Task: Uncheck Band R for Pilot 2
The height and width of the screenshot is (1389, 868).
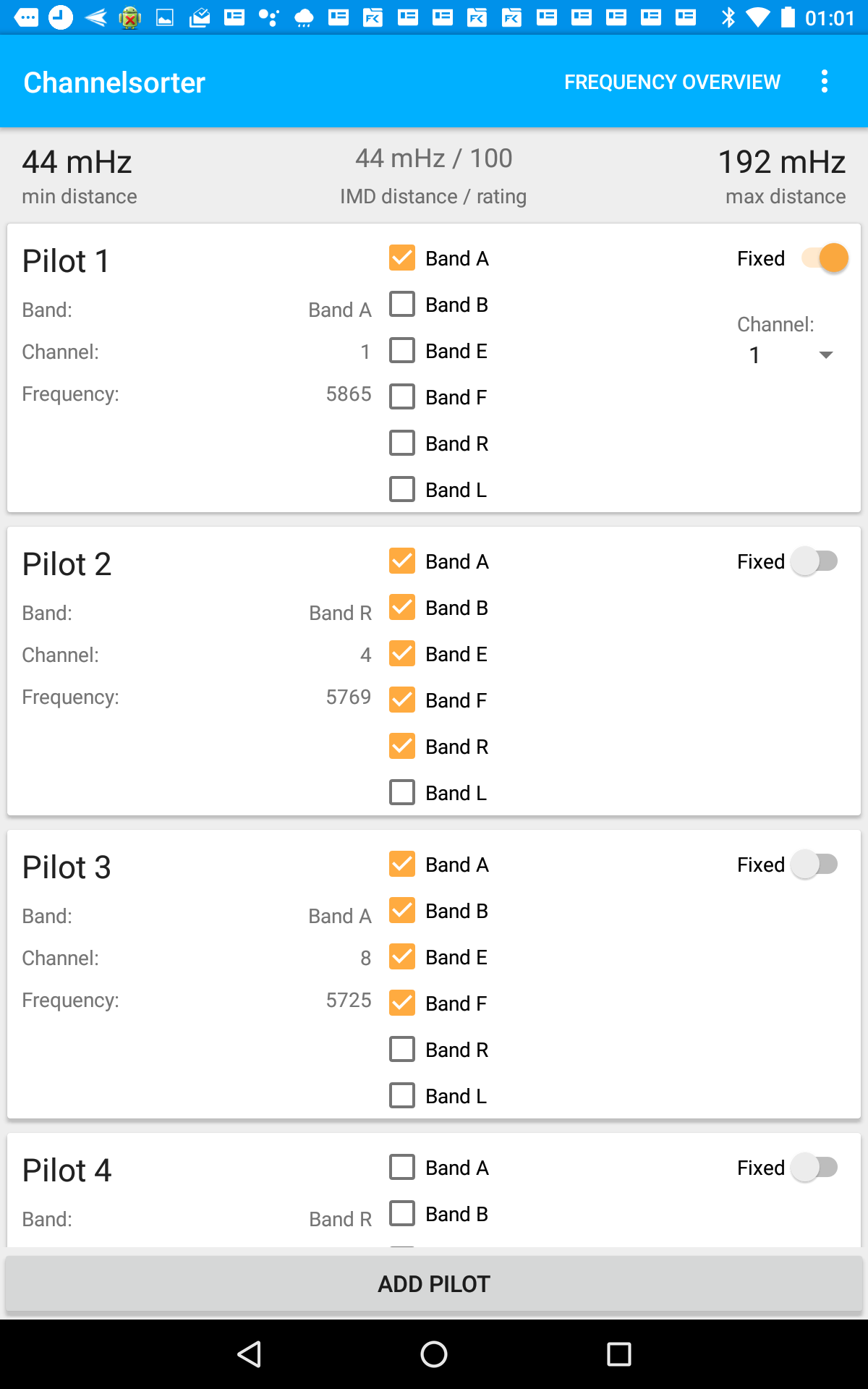Action: tap(402, 747)
